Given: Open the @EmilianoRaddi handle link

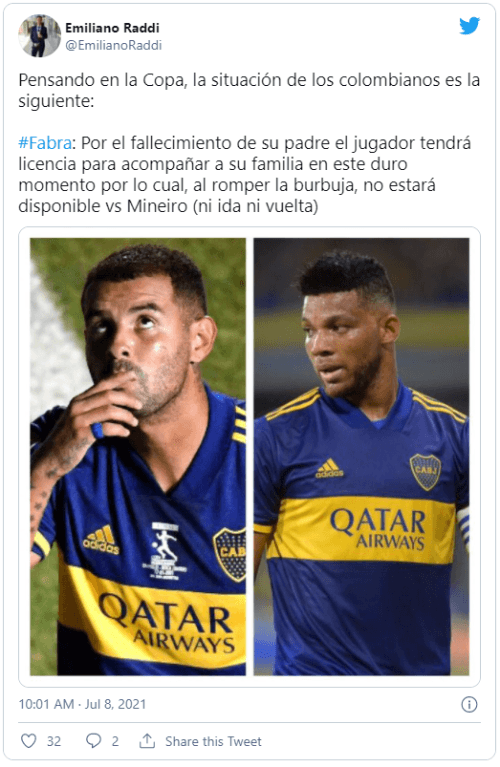Looking at the screenshot, I should 114,45.
